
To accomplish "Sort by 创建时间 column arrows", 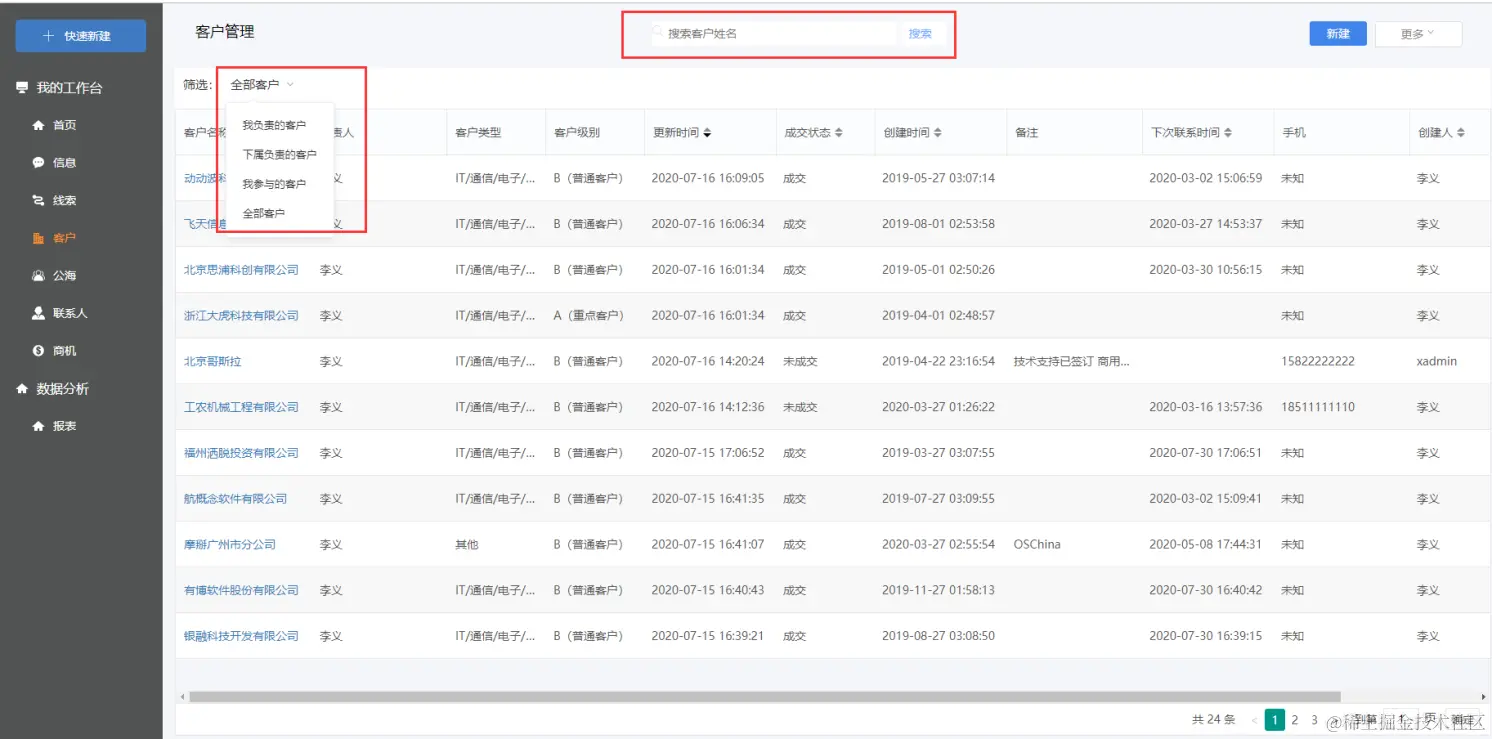I will click(x=938, y=133).
